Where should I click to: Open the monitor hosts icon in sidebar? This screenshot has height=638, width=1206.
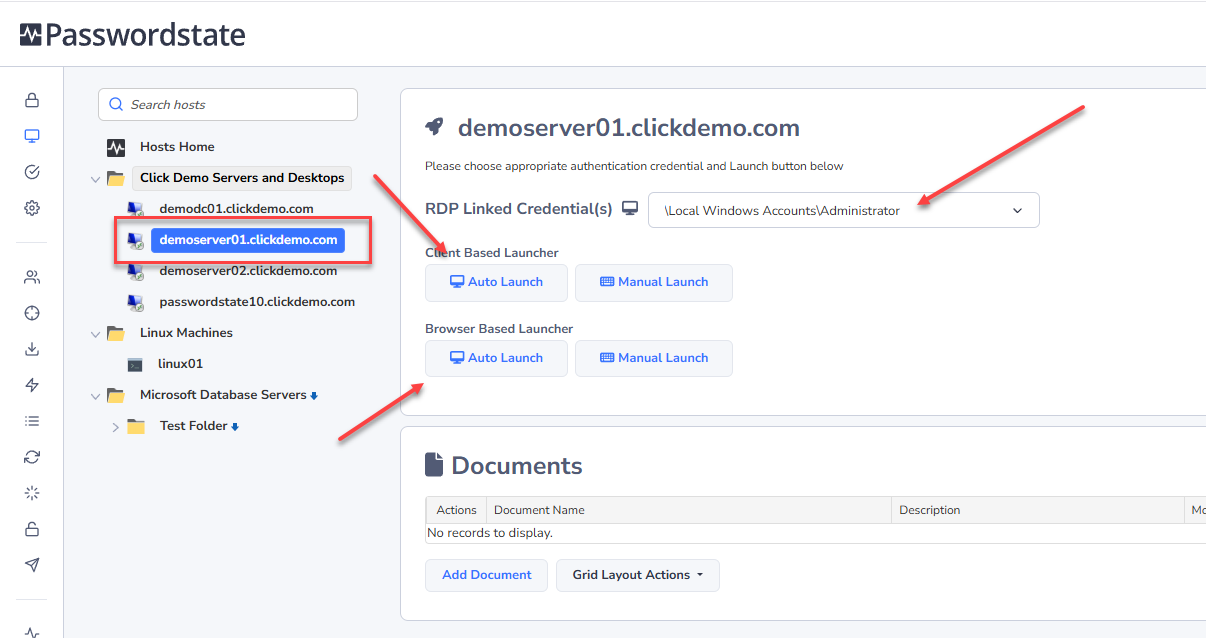32,136
